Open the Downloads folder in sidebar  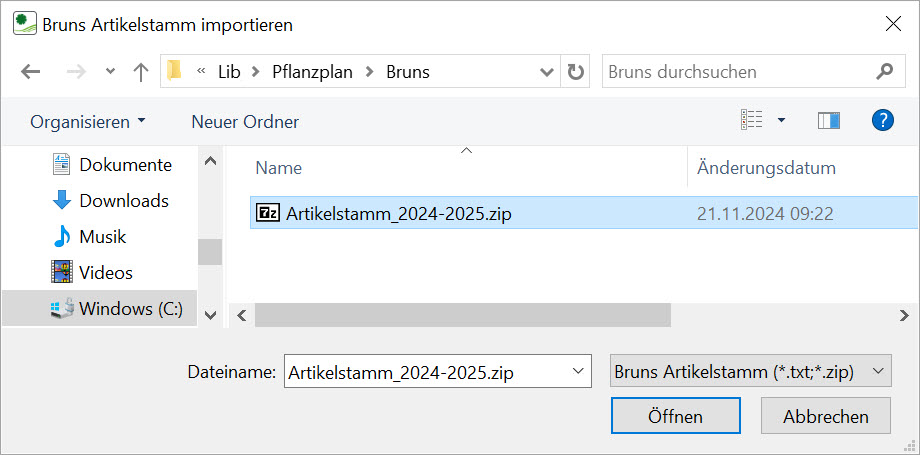pyautogui.click(x=123, y=201)
